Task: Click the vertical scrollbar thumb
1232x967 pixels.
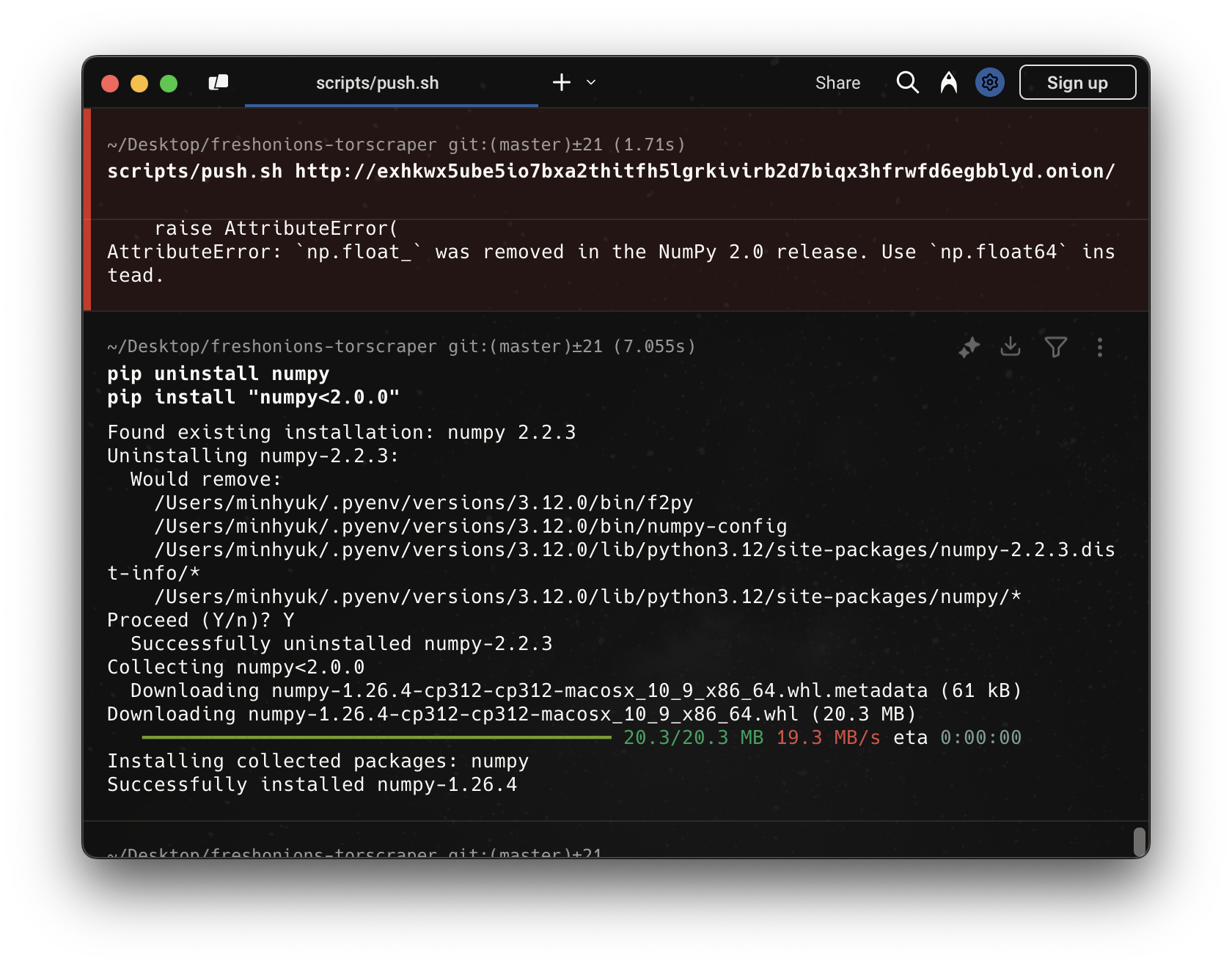Action: [x=1139, y=841]
